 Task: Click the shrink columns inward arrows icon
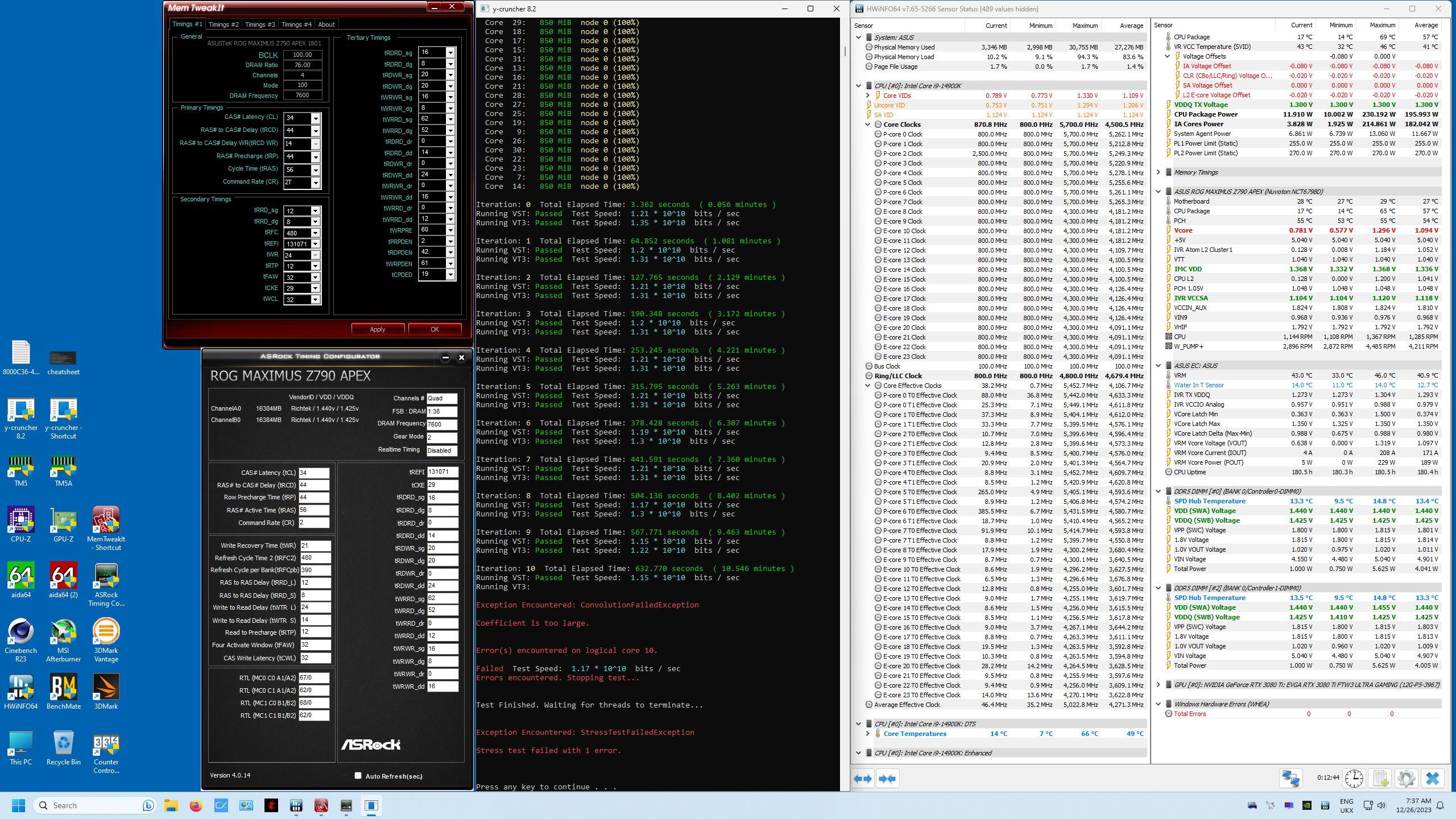click(x=887, y=779)
